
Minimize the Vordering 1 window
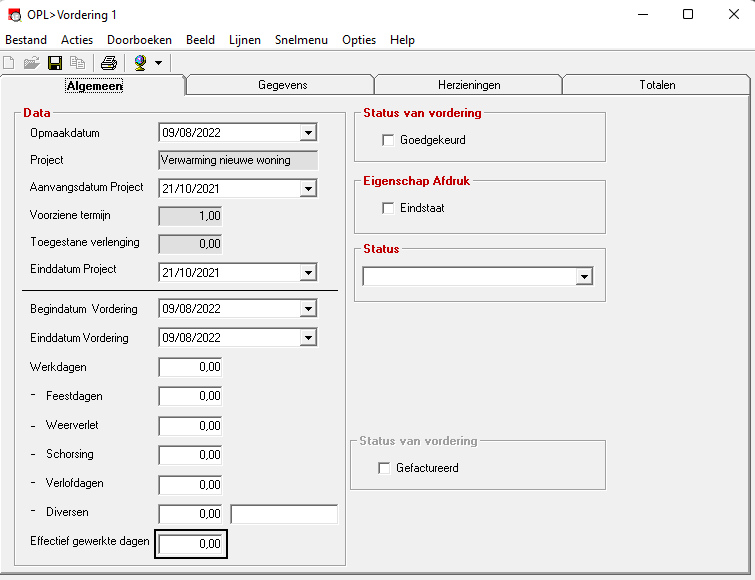click(643, 14)
